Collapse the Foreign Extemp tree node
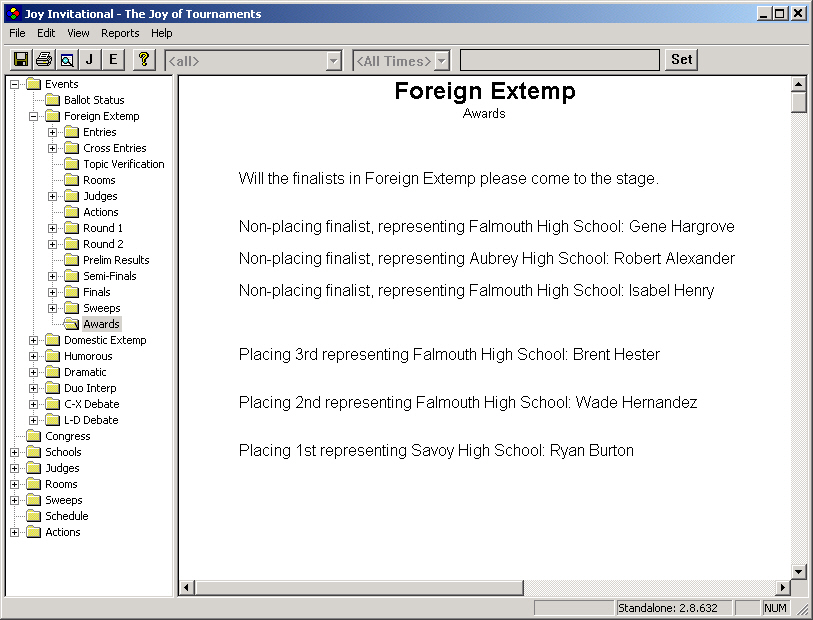The image size is (813, 620). (34, 116)
